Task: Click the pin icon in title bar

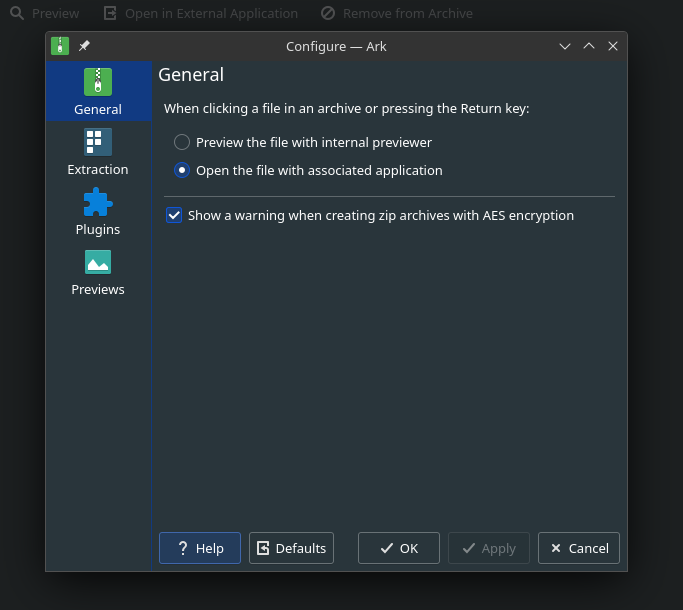Action: point(84,46)
